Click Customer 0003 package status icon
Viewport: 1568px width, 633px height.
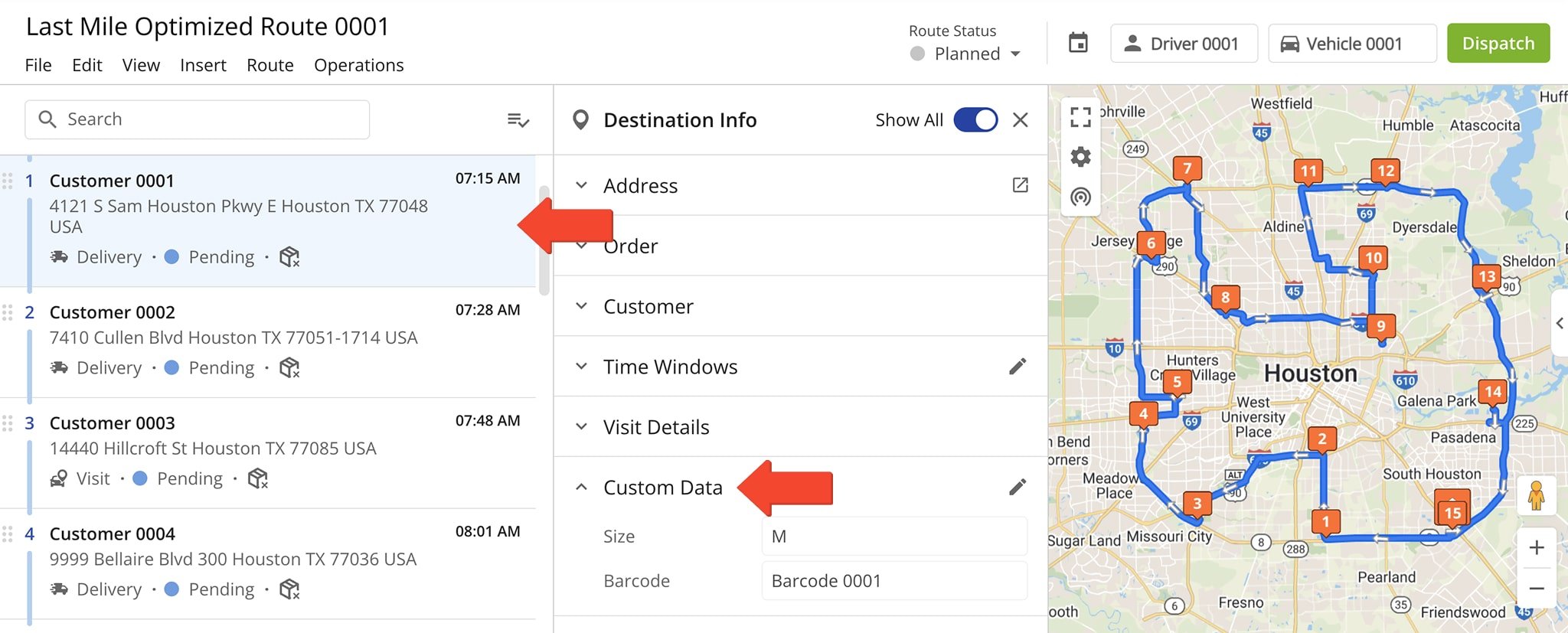pyautogui.click(x=258, y=478)
